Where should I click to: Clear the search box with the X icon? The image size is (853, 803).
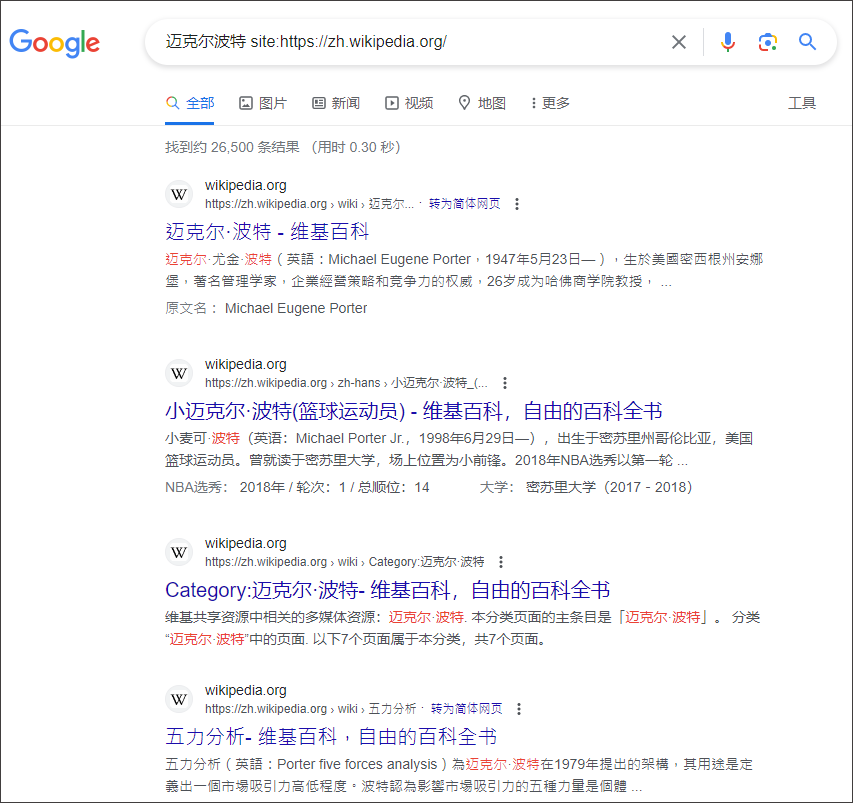678,42
